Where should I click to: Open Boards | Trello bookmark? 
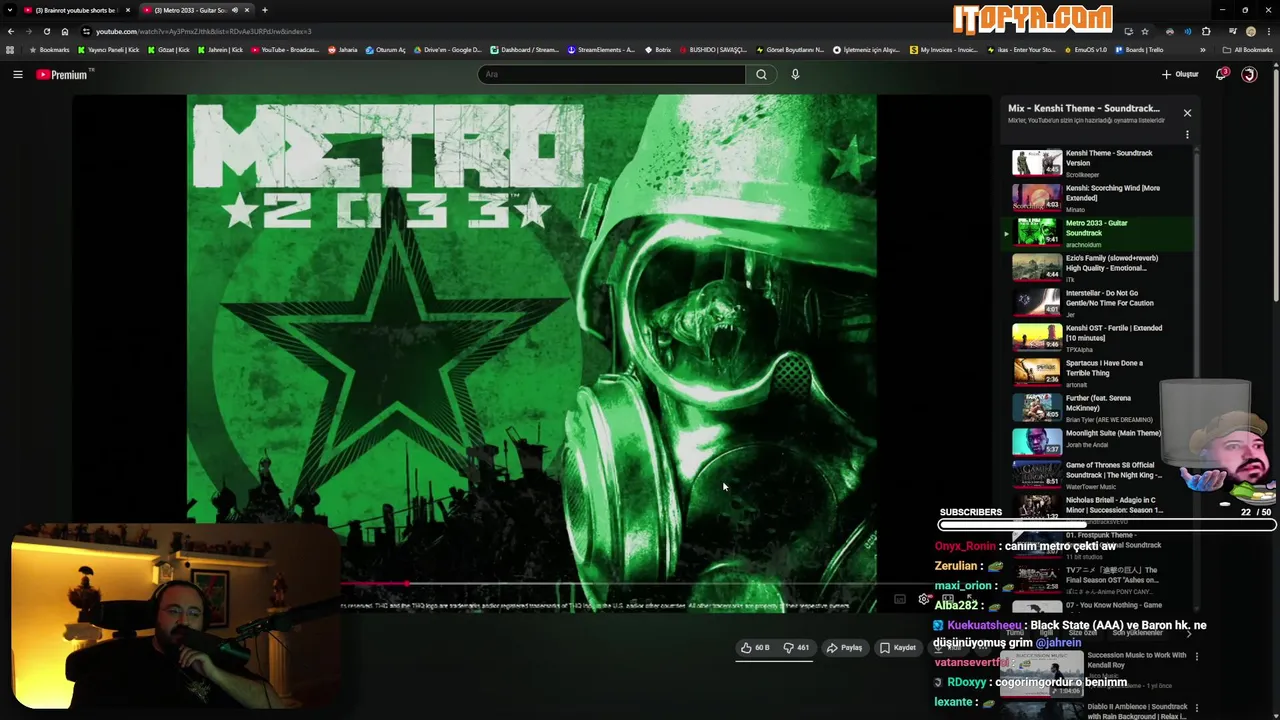(1139, 50)
